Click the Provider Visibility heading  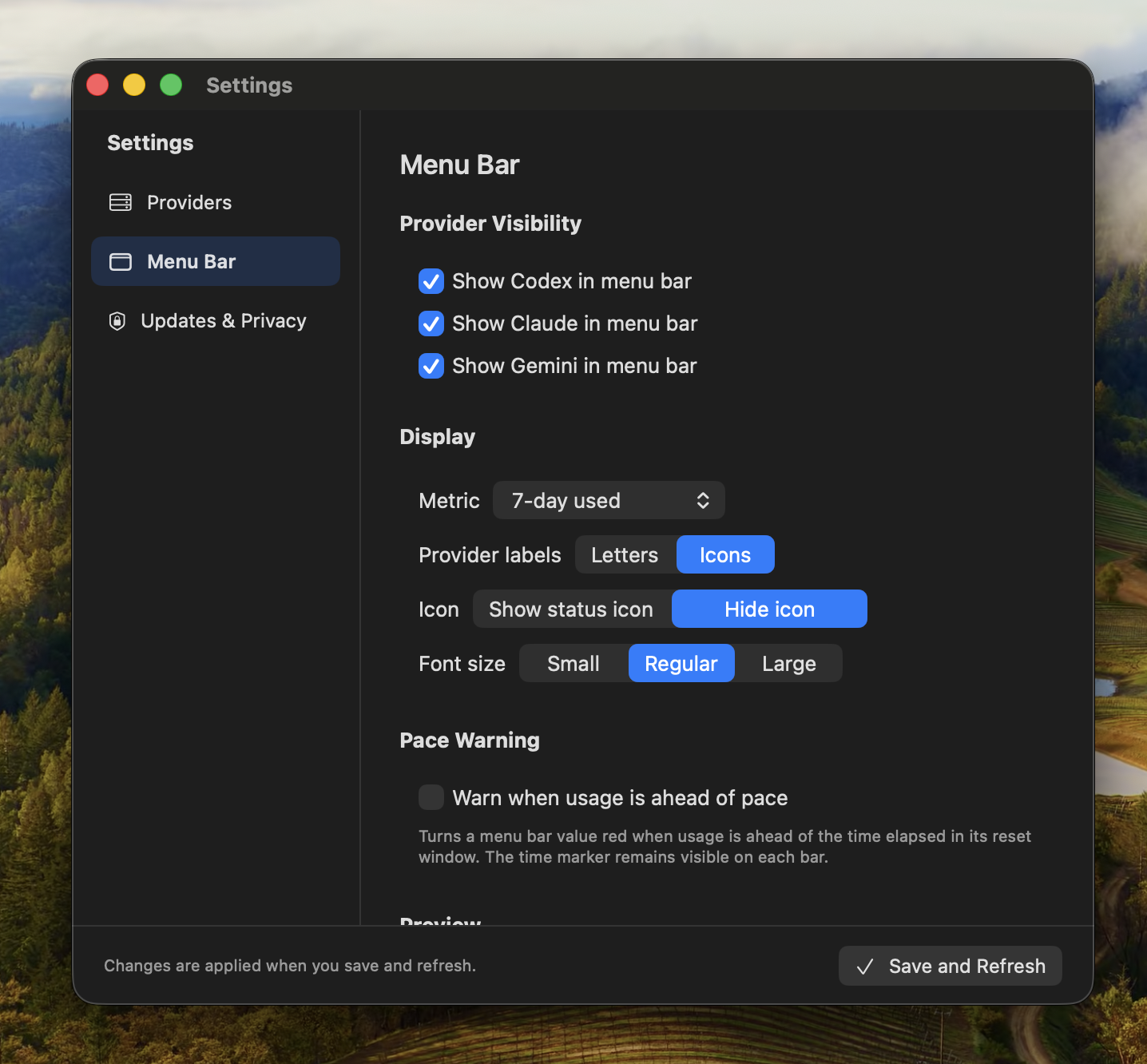coord(490,224)
